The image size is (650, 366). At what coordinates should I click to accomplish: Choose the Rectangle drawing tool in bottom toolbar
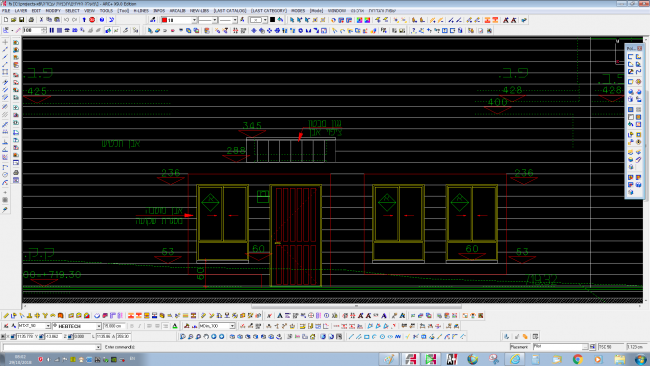point(366,337)
